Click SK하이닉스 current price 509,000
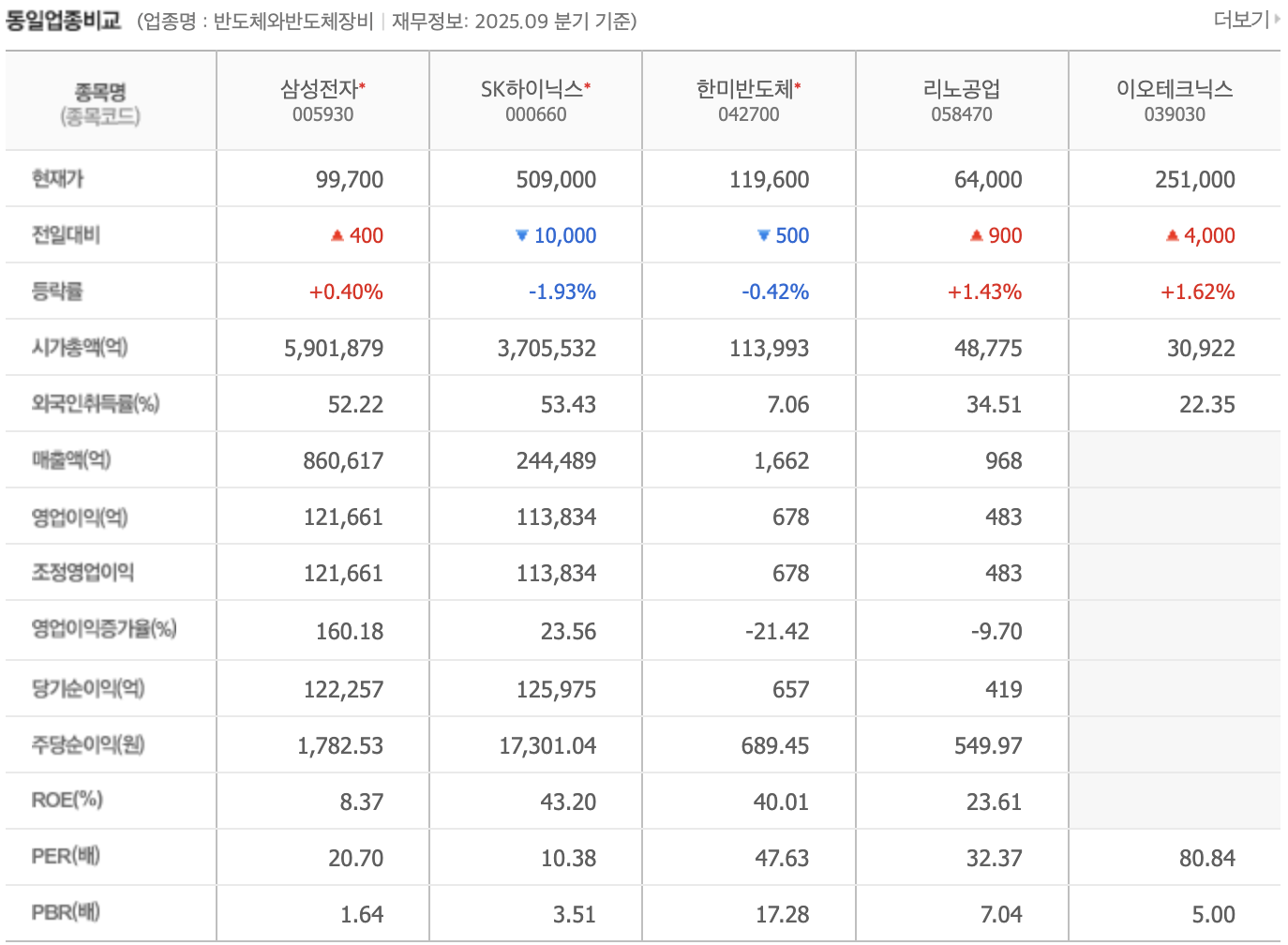Viewport: 1288px width, 945px height. pyautogui.click(x=556, y=179)
